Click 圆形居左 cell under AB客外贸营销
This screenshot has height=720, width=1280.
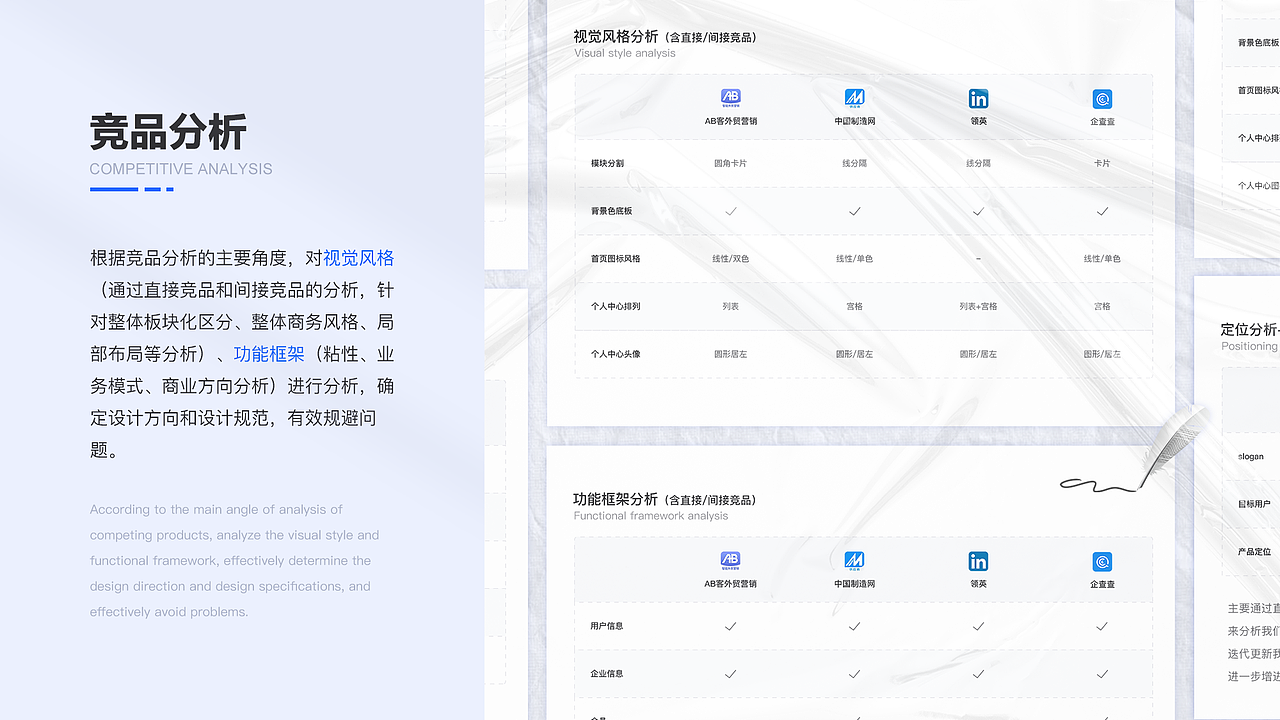(x=731, y=354)
